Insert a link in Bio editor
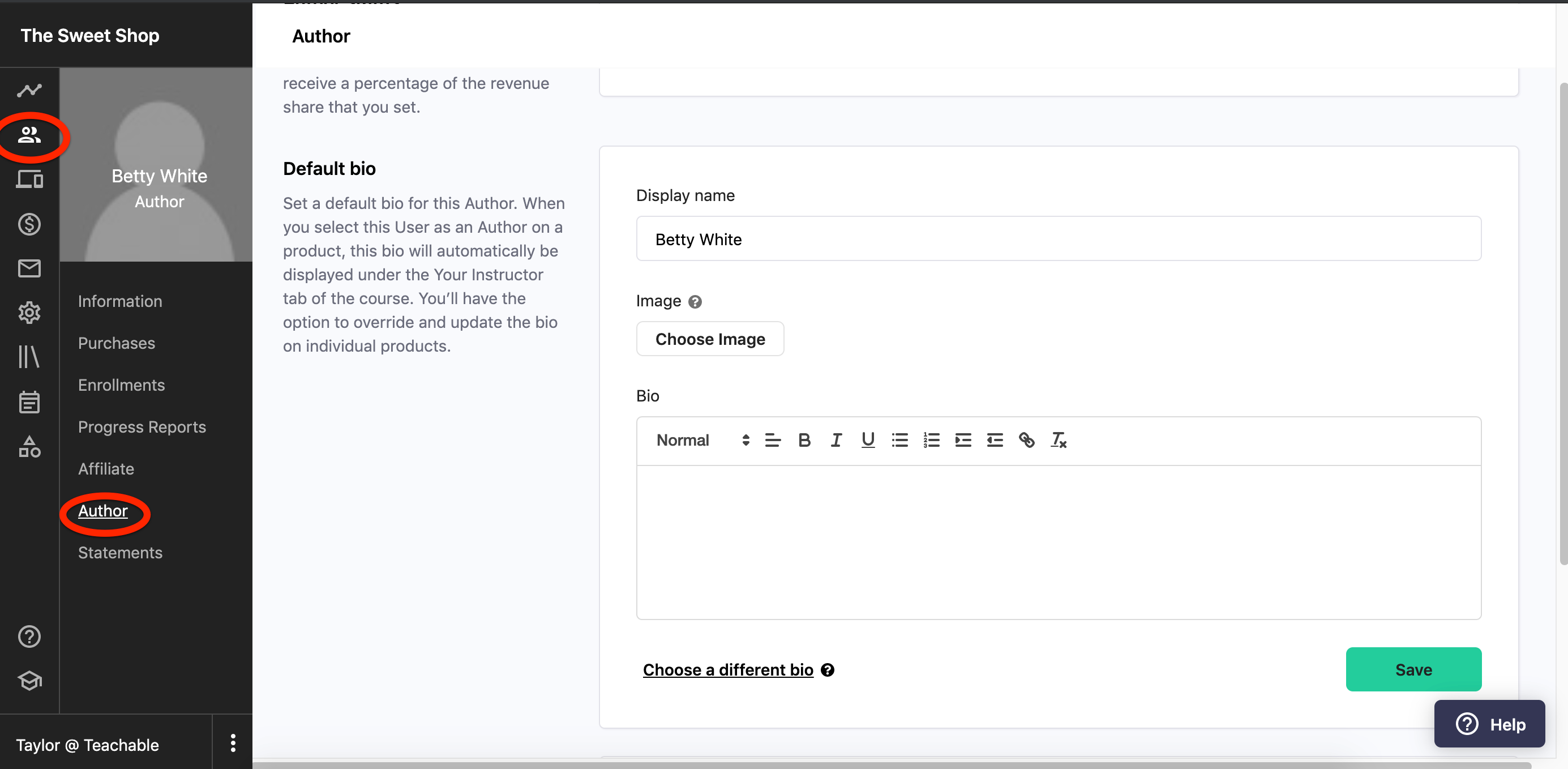 [x=1027, y=440]
